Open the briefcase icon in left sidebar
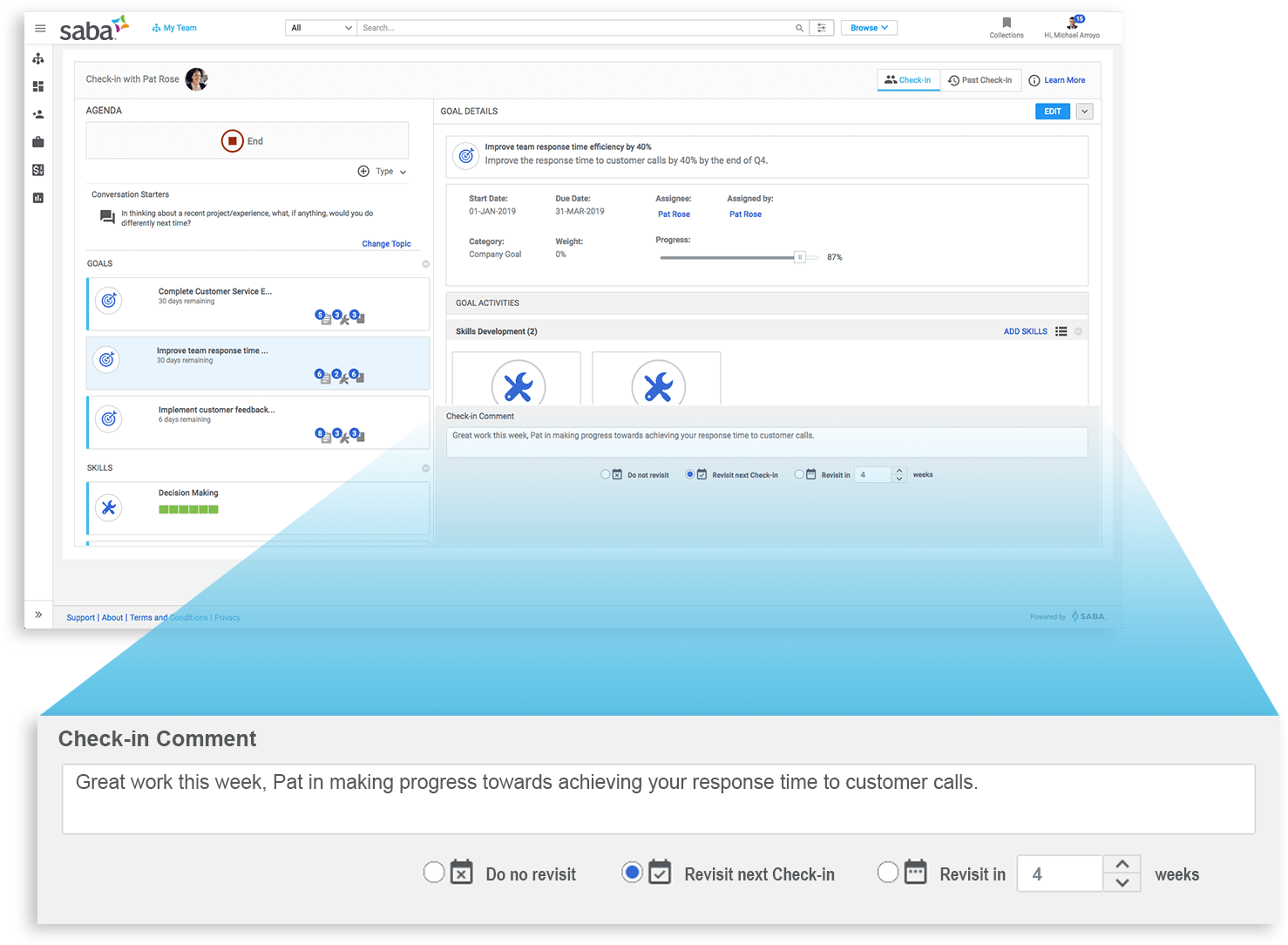The width and height of the screenshot is (1288, 945). pos(38,142)
